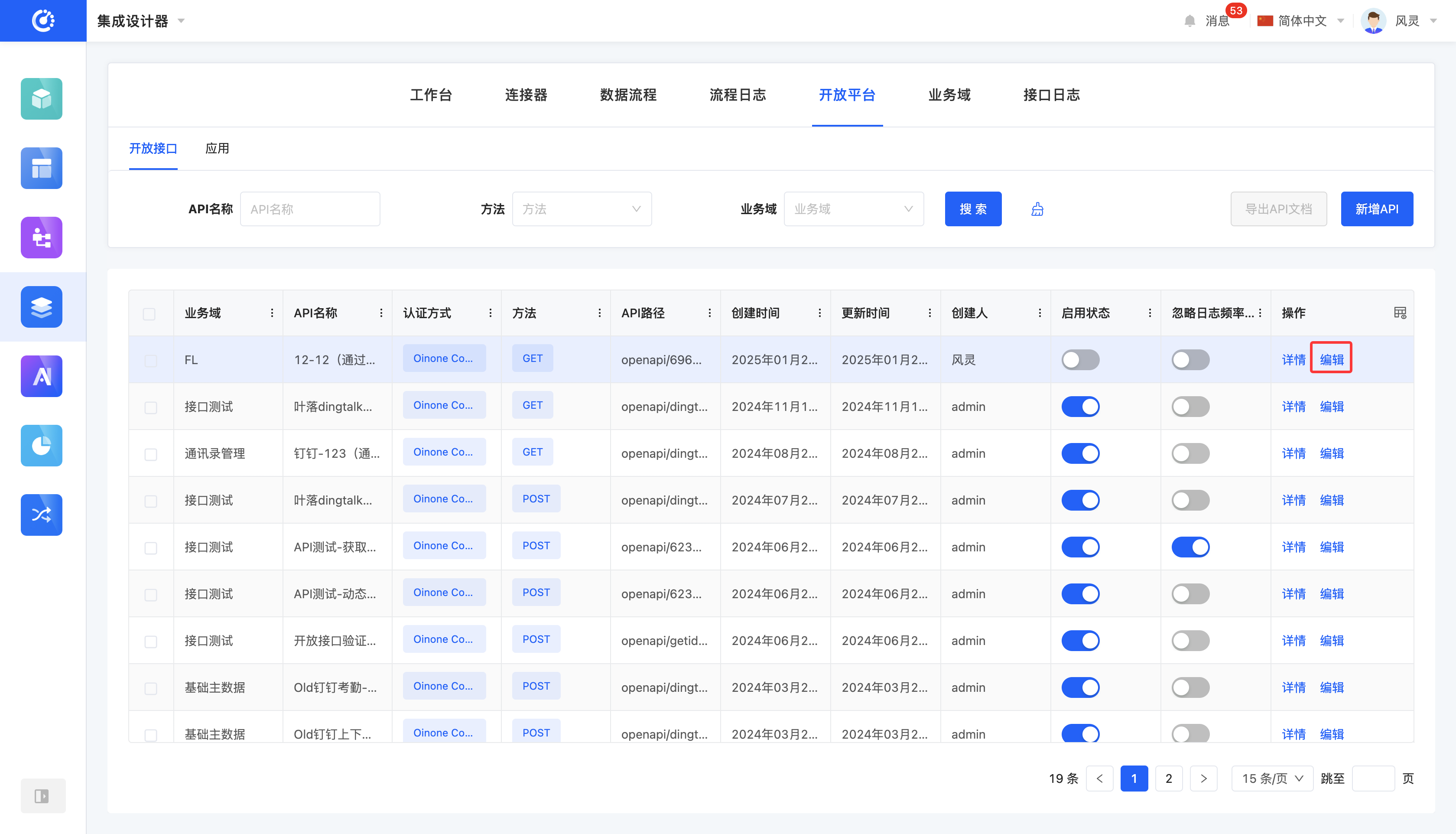Click the pie chart sidebar icon
Image resolution: width=1456 pixels, height=834 pixels.
41,445
